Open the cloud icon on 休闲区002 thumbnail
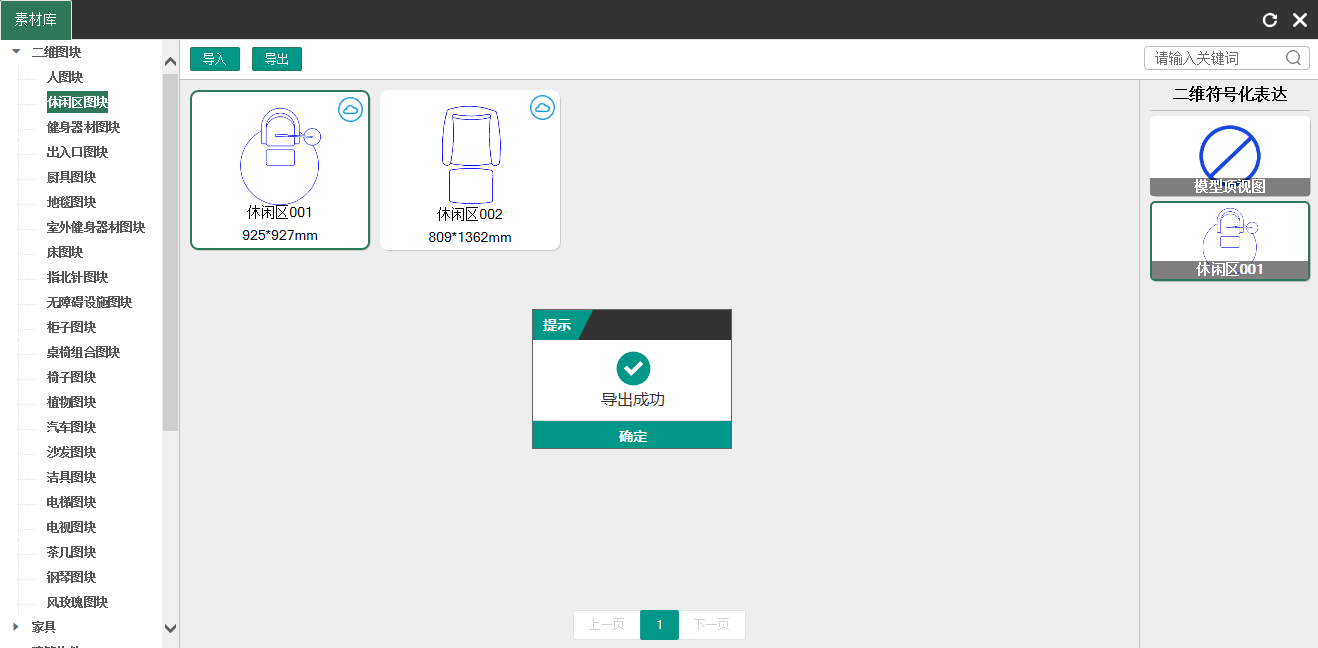Image resolution: width=1318 pixels, height=648 pixels. coord(542,107)
